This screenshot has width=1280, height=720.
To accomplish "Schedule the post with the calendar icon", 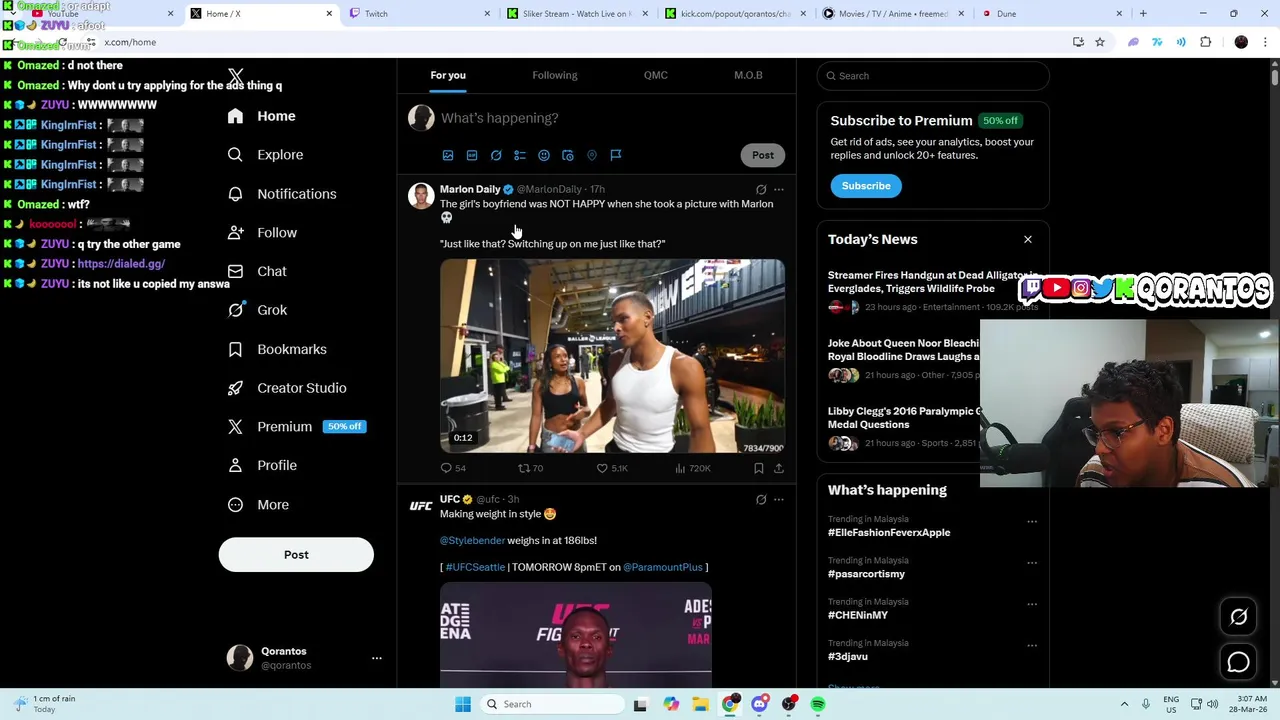I will coord(568,155).
